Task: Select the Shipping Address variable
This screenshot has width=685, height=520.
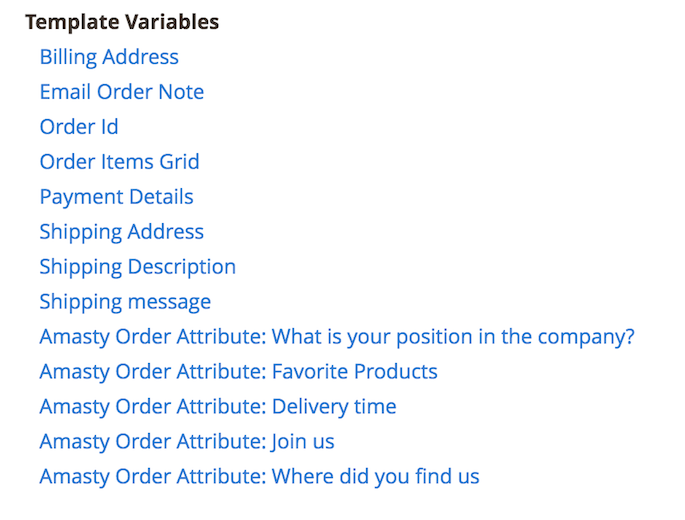Action: pos(121,232)
